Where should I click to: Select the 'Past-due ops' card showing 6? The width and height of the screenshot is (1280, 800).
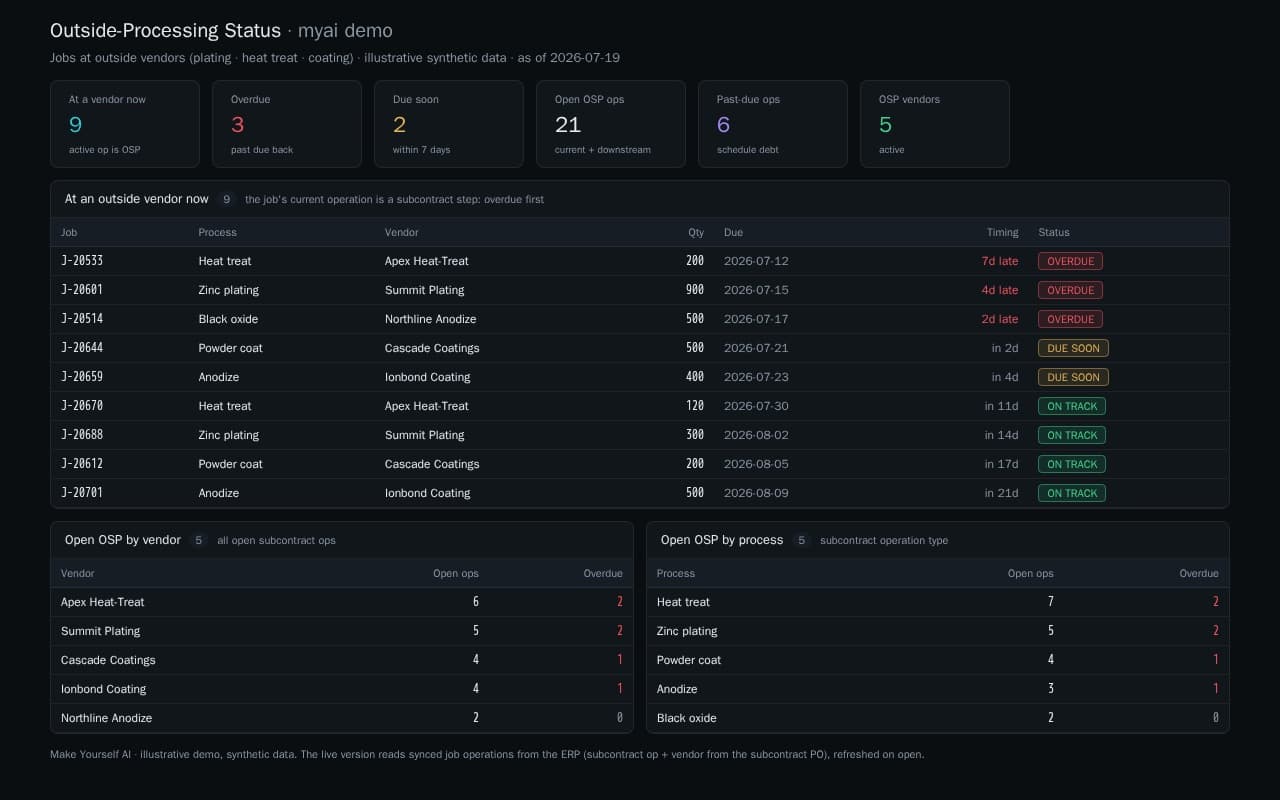tap(773, 124)
